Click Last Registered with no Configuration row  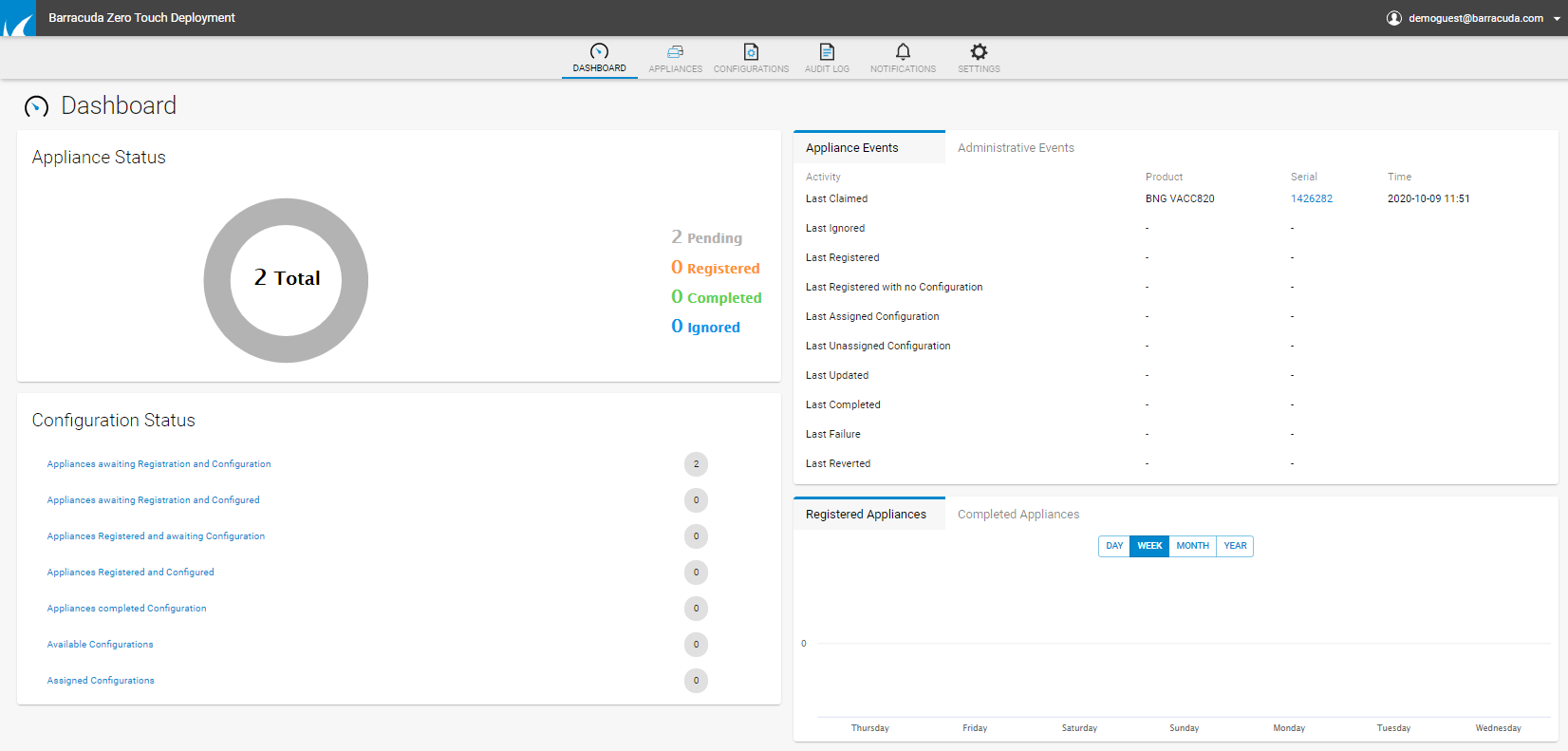1175,287
